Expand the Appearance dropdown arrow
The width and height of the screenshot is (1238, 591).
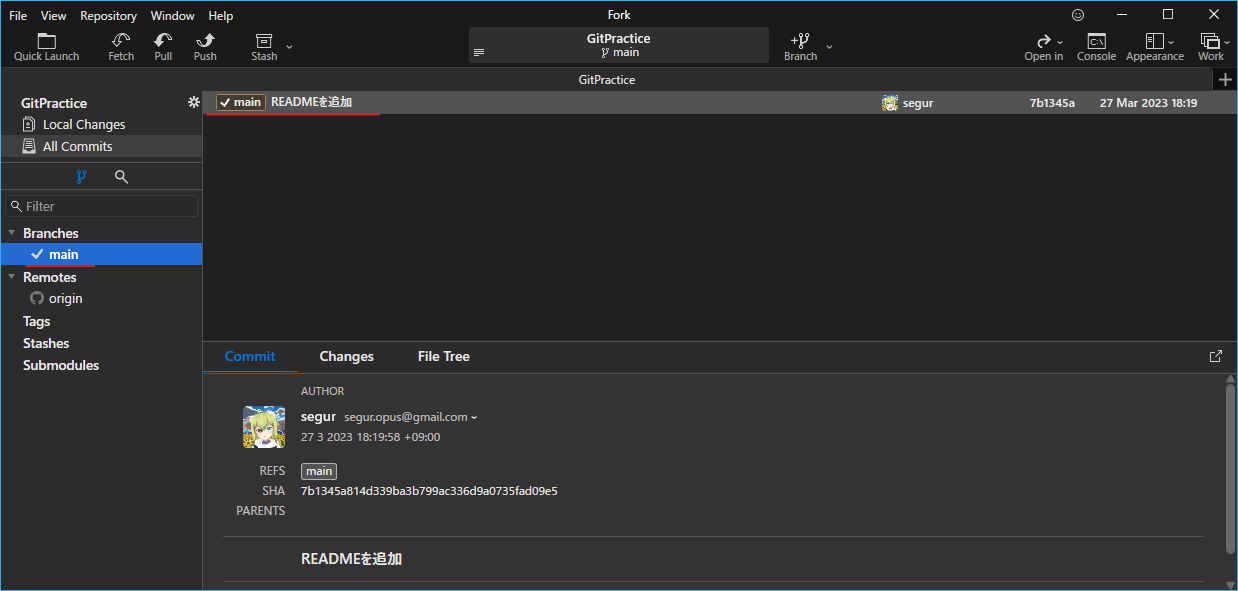click(x=1171, y=42)
